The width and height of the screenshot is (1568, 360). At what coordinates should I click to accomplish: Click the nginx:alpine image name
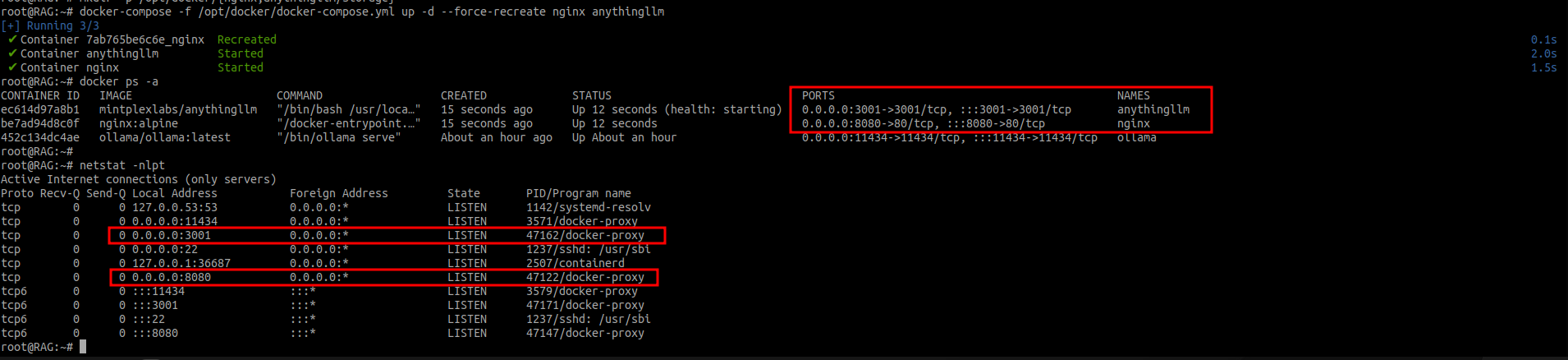(x=139, y=123)
